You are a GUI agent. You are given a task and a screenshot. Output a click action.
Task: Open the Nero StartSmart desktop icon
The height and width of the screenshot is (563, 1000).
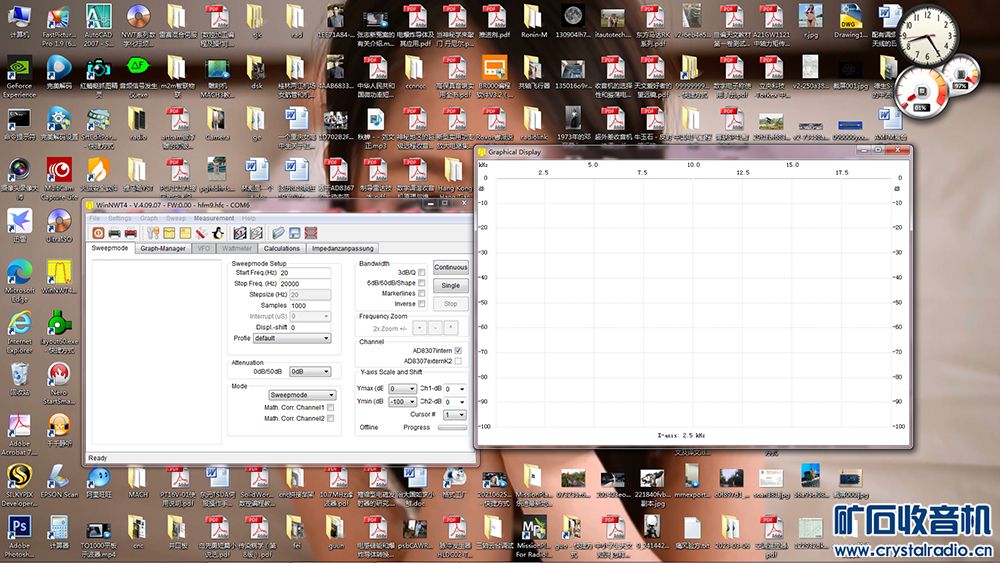(x=59, y=380)
